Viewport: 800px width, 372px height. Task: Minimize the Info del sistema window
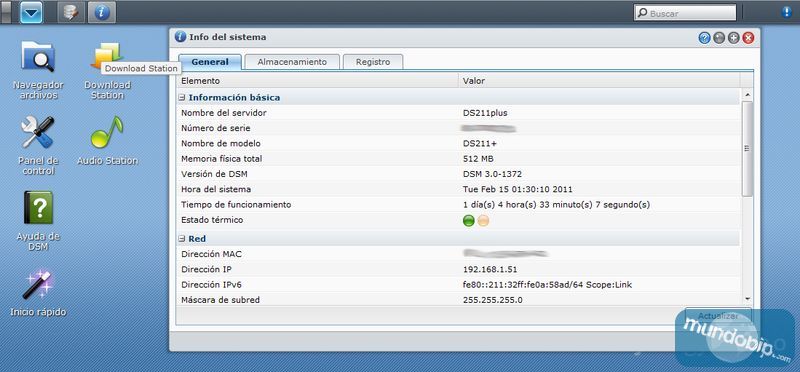pos(719,38)
